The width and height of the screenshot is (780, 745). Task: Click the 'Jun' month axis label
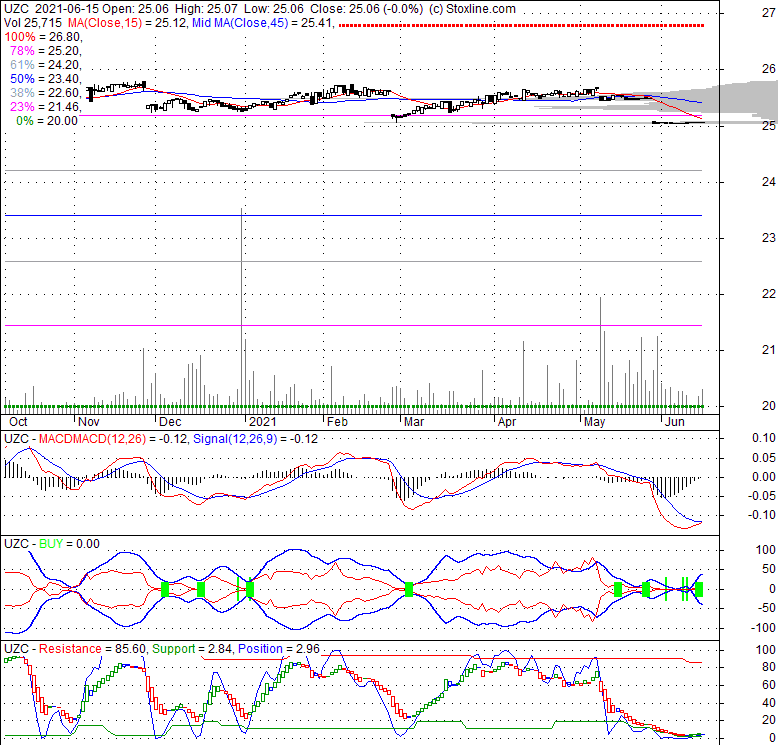(675, 422)
